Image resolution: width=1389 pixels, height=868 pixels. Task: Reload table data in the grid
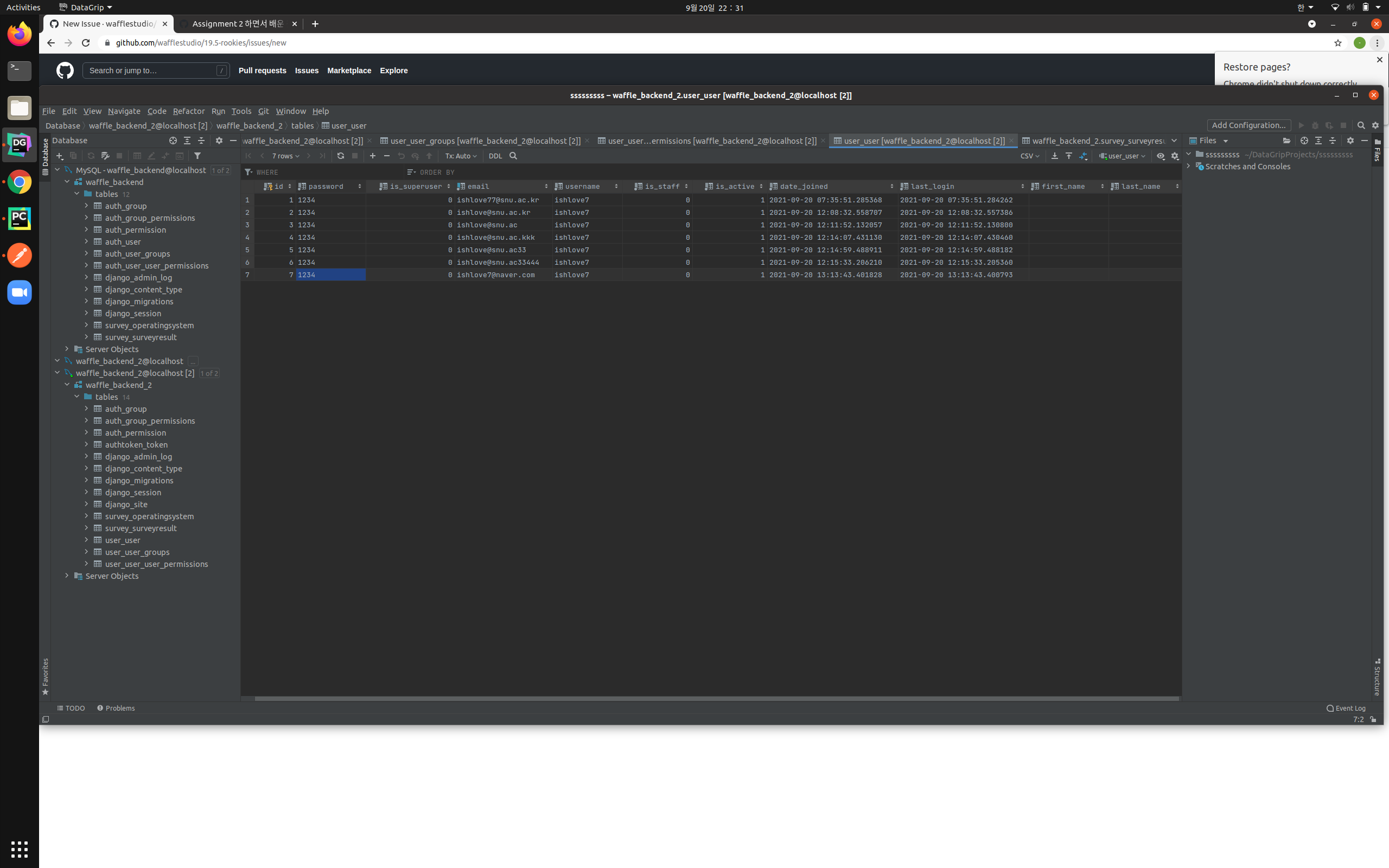pos(341,156)
